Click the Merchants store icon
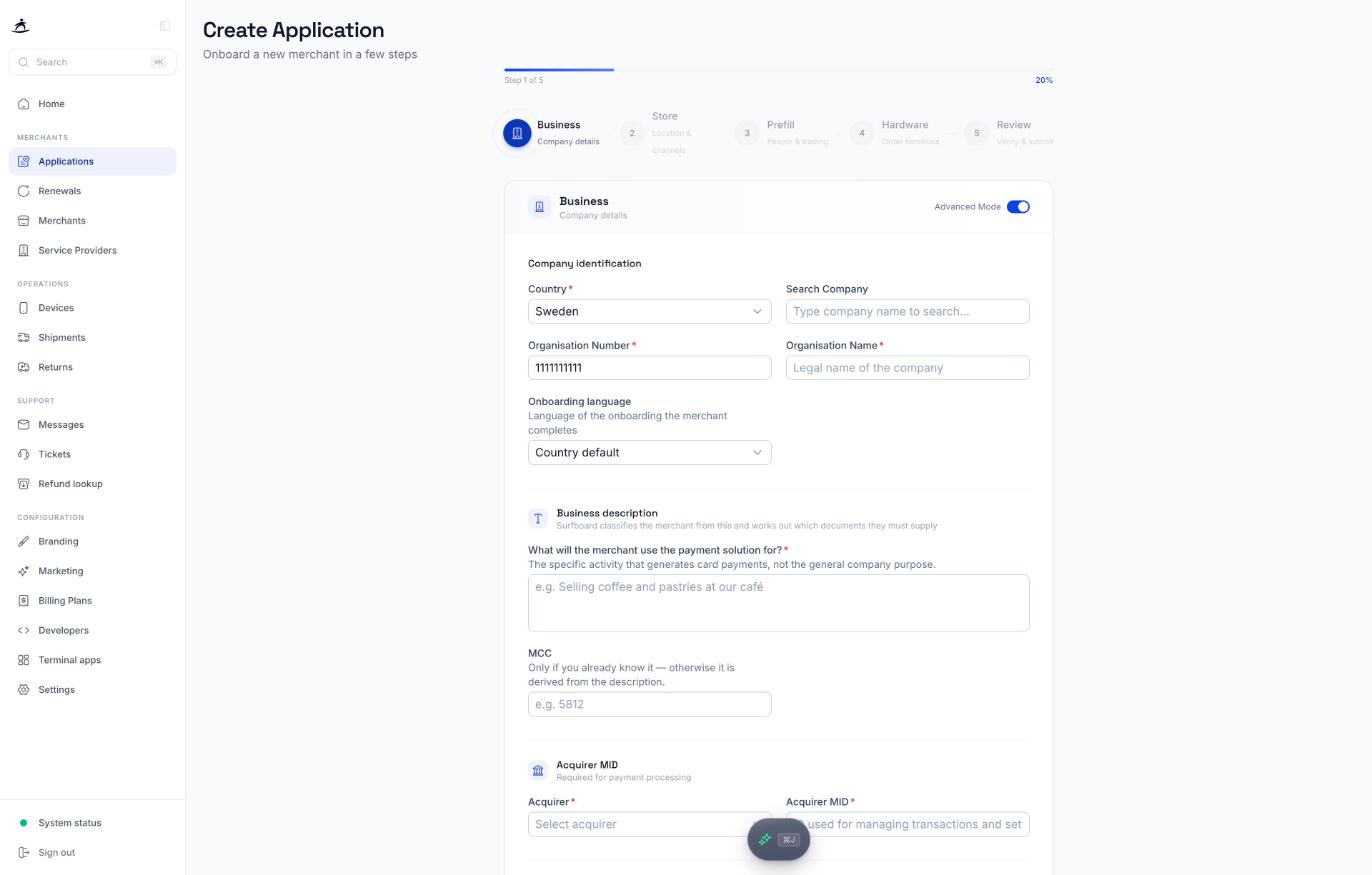This screenshot has width=1372, height=875. pyautogui.click(x=24, y=221)
